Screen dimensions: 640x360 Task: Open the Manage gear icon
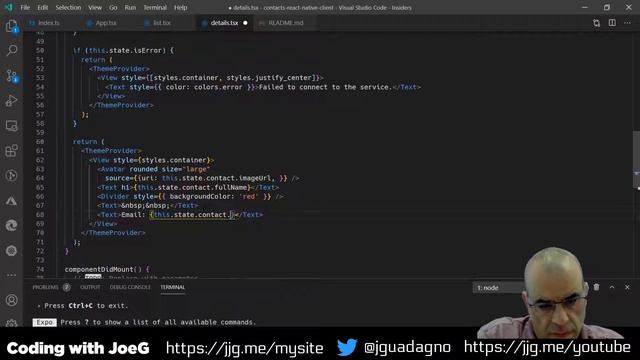[x=11, y=323]
